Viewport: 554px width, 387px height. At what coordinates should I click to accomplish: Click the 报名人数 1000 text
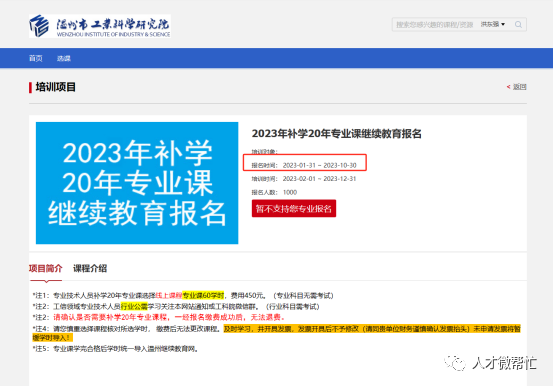(274, 192)
